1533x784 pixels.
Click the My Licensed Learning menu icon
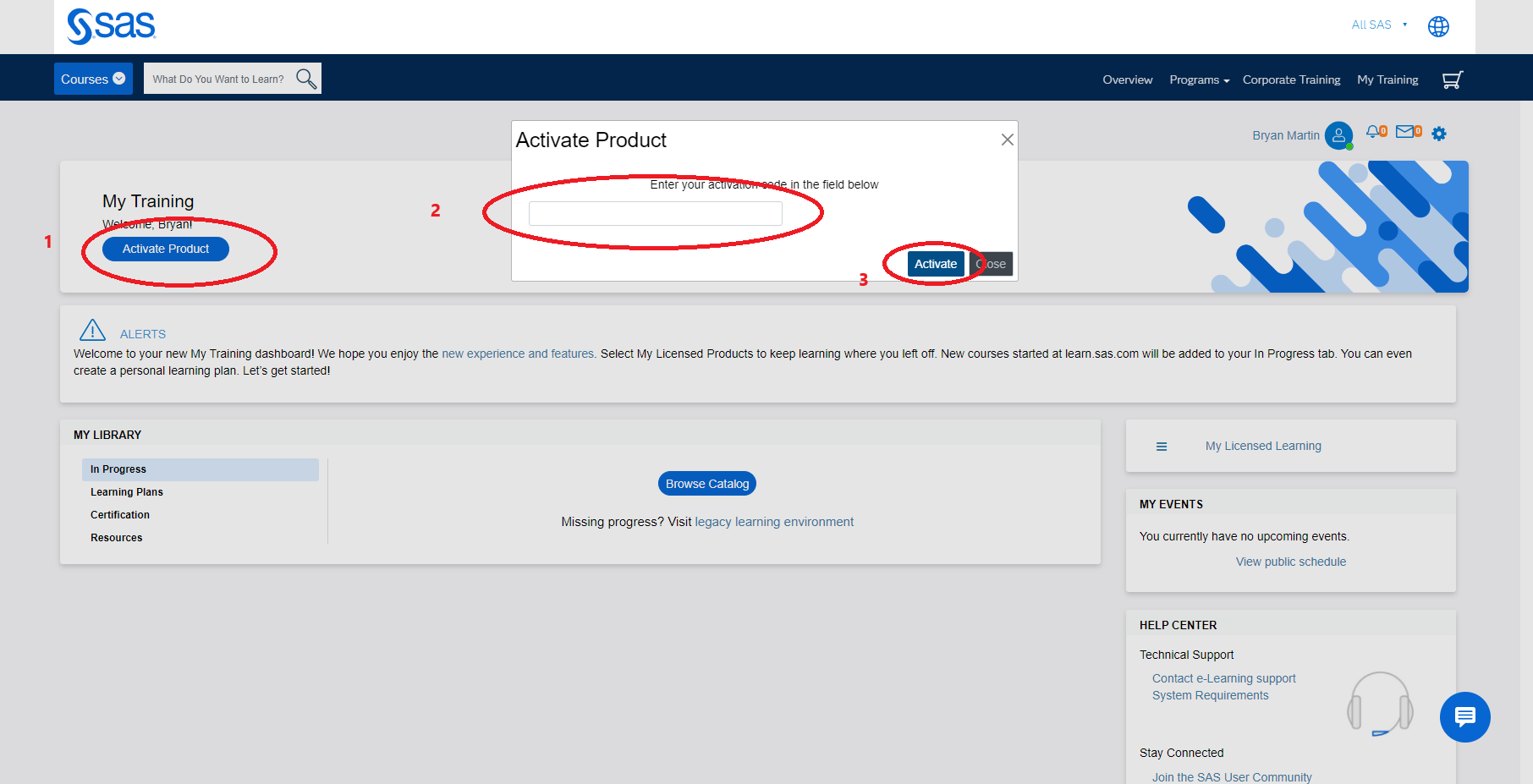click(1162, 446)
